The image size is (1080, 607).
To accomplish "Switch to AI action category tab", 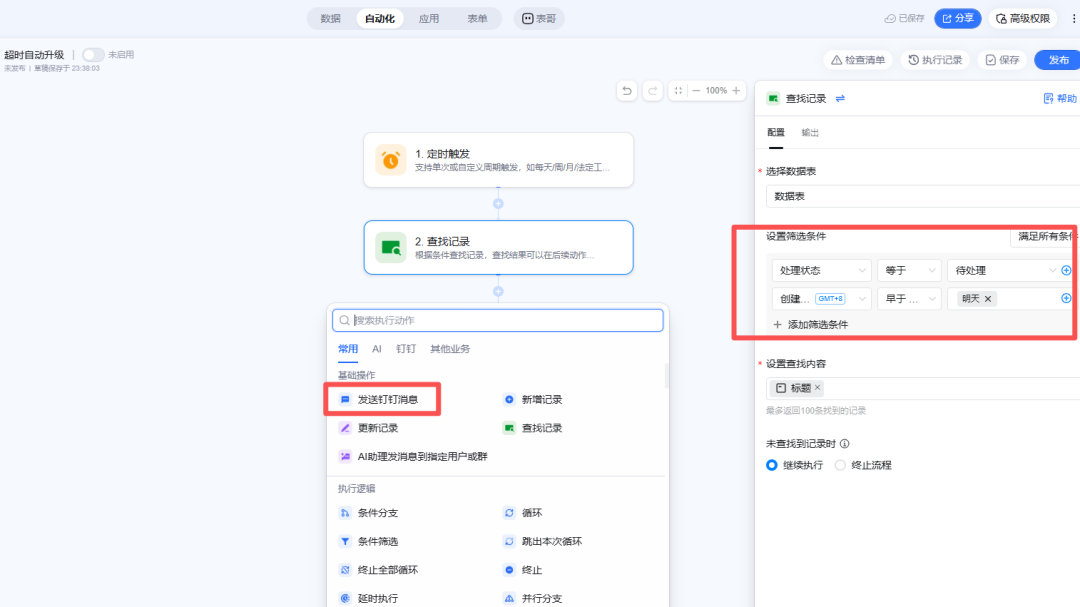I will tap(377, 349).
